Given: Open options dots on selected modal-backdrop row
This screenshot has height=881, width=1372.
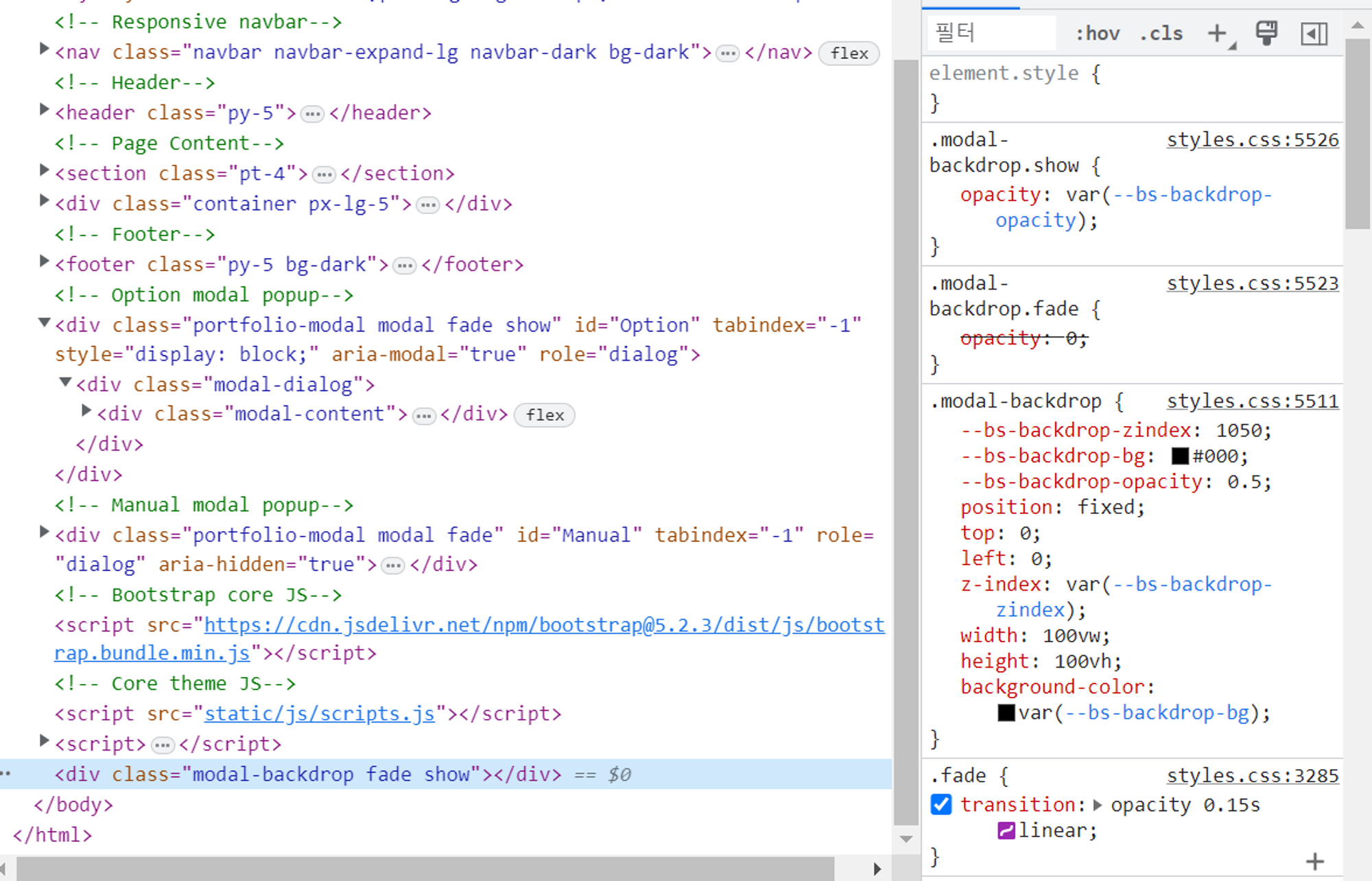Looking at the screenshot, I should (x=5, y=774).
